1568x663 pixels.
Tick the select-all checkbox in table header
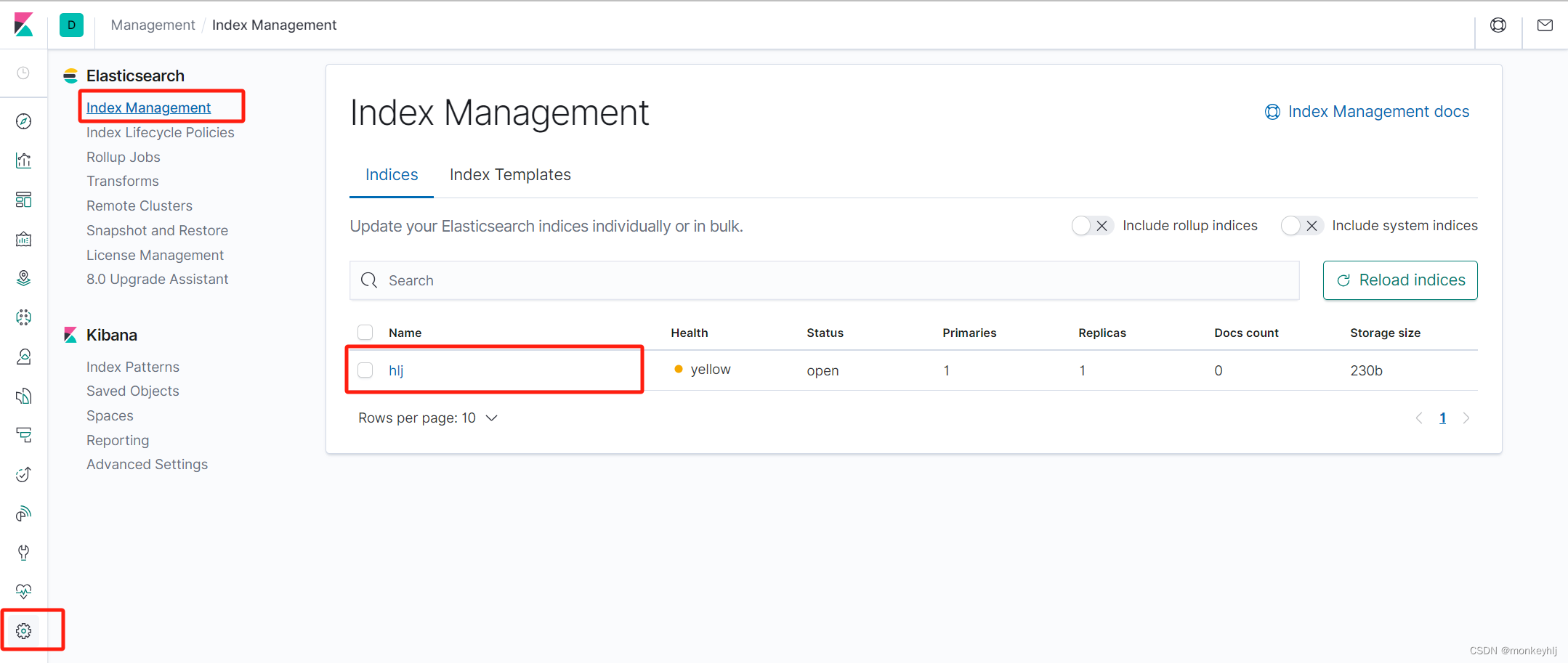(x=365, y=333)
